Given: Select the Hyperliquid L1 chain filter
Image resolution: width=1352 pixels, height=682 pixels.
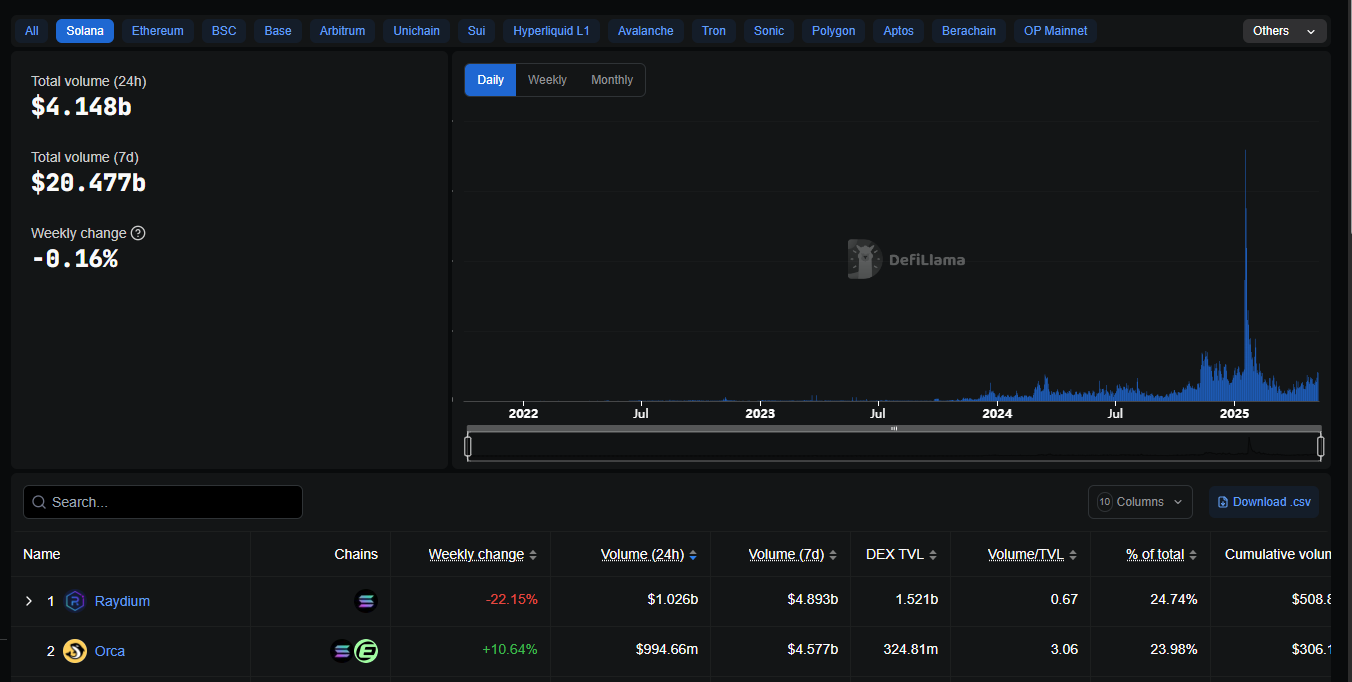Looking at the screenshot, I should 551,31.
